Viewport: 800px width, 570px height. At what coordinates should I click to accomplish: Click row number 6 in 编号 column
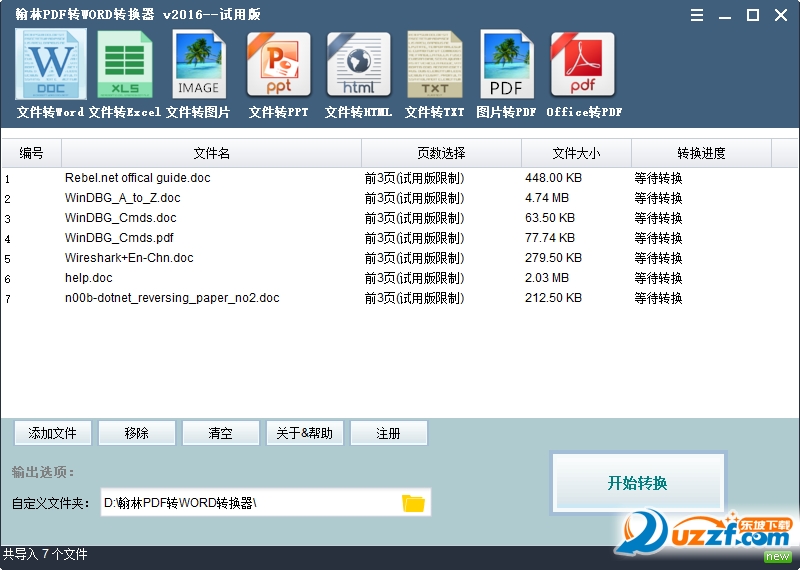8,279
